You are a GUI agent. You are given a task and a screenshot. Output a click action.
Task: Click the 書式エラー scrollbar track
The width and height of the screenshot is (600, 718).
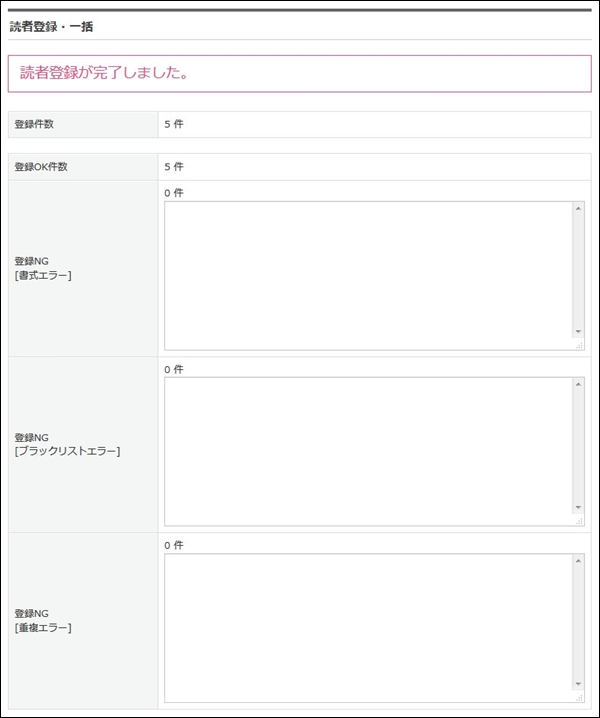click(578, 270)
